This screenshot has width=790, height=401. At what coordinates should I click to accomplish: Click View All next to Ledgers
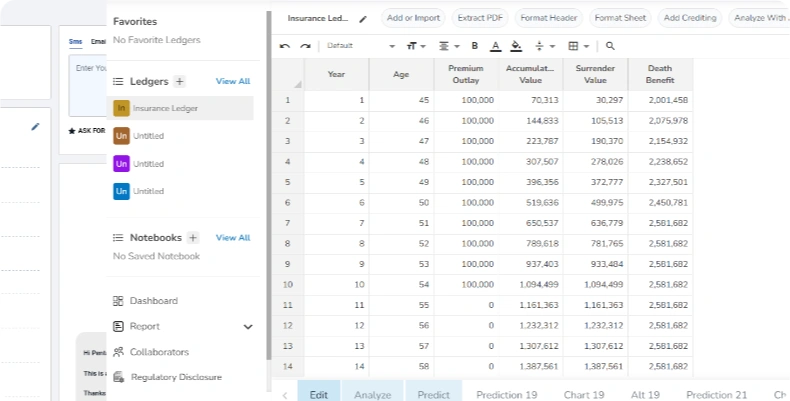click(x=233, y=81)
